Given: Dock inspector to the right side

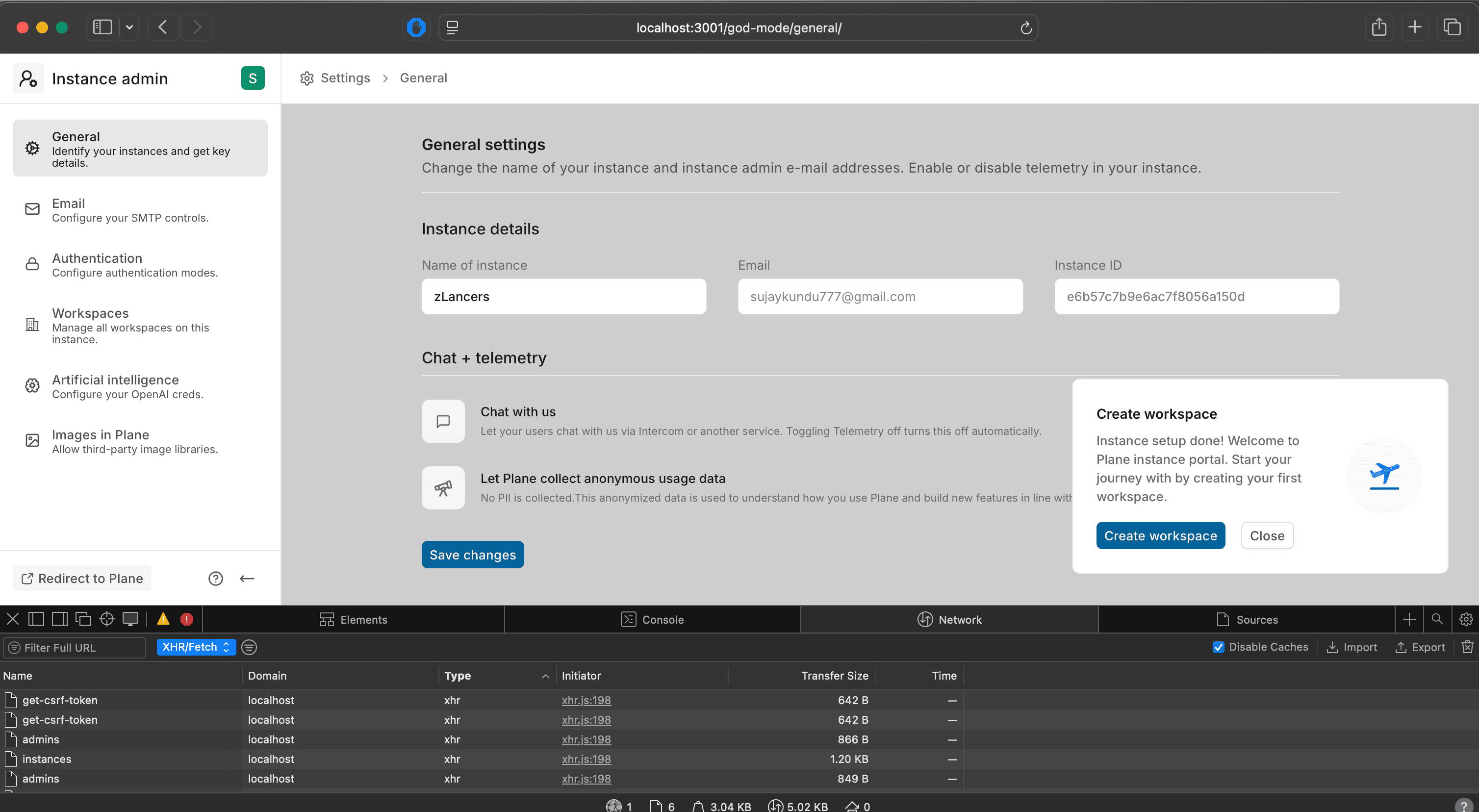Looking at the screenshot, I should [x=59, y=619].
